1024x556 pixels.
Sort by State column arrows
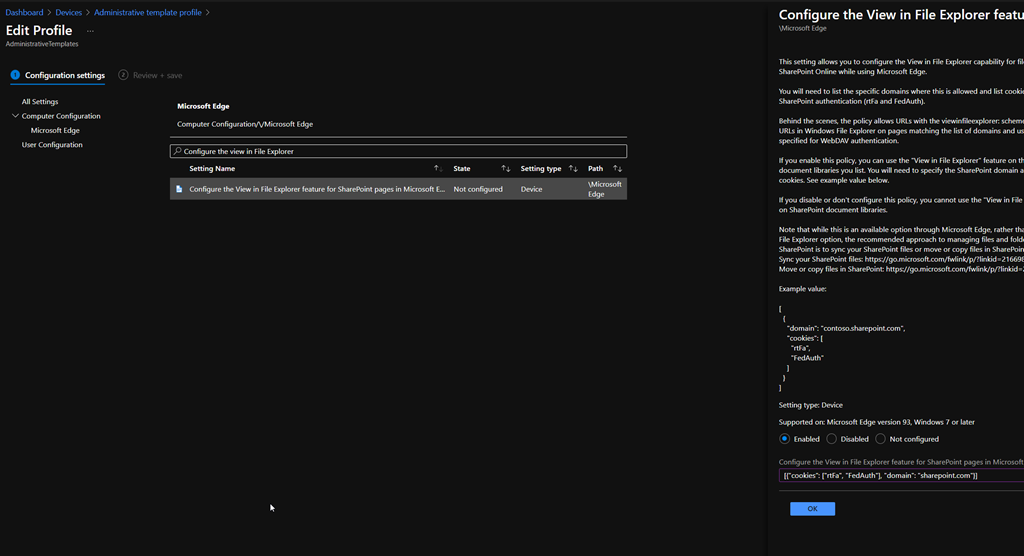[x=505, y=169]
